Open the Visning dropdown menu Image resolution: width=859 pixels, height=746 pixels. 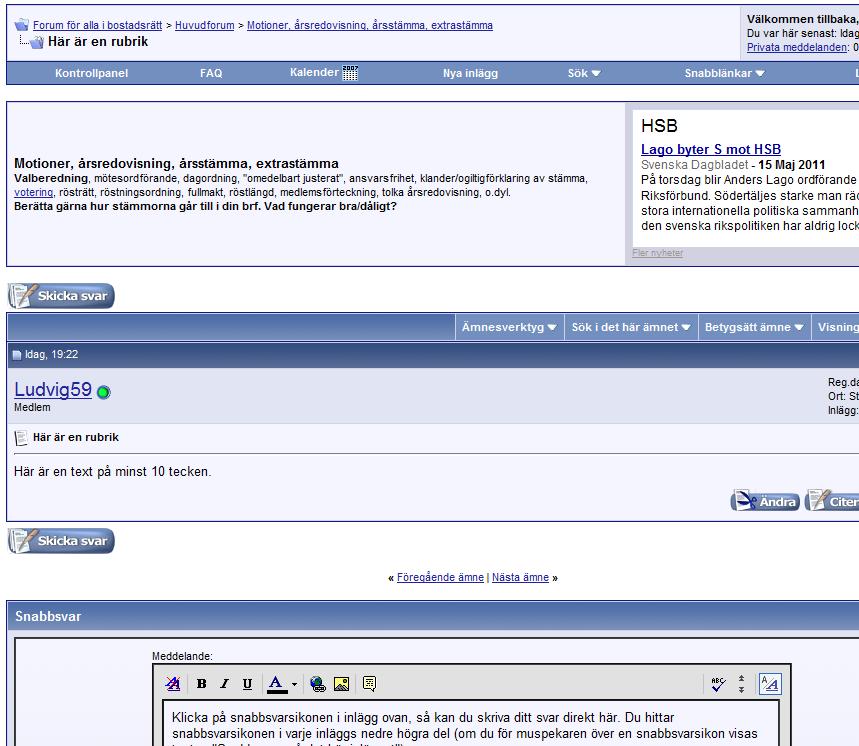pyautogui.click(x=835, y=327)
